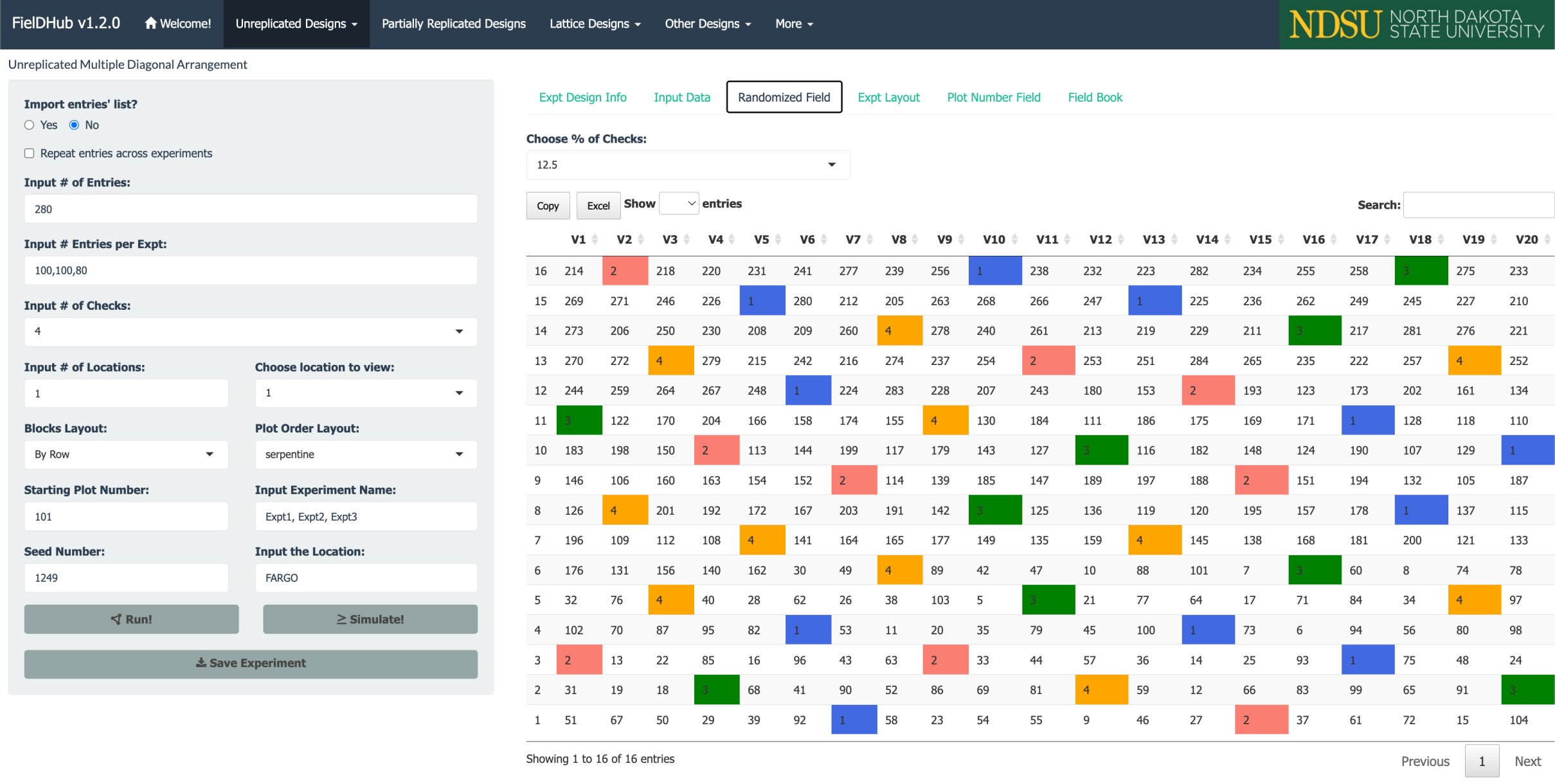
Task: Click the paper plane icon on Run!
Action: point(116,619)
